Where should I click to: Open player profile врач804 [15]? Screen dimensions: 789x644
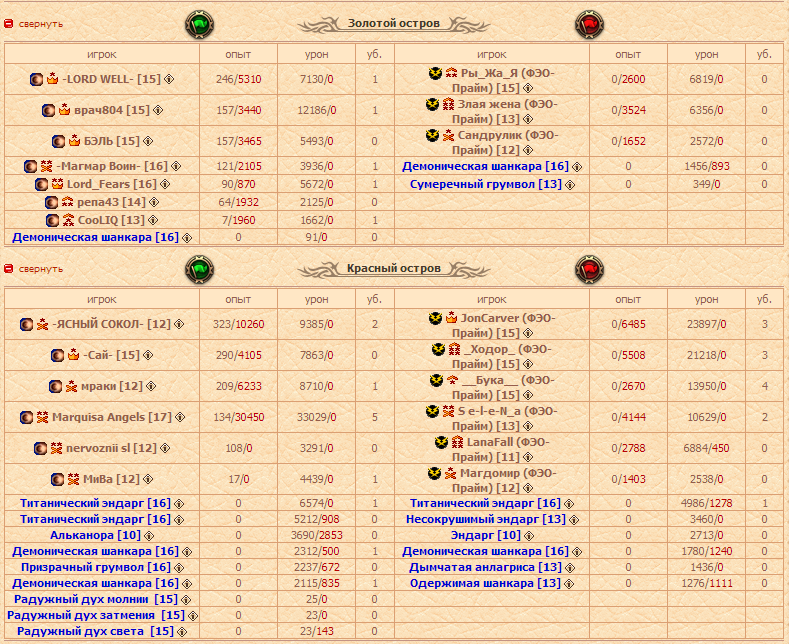[x=112, y=110]
